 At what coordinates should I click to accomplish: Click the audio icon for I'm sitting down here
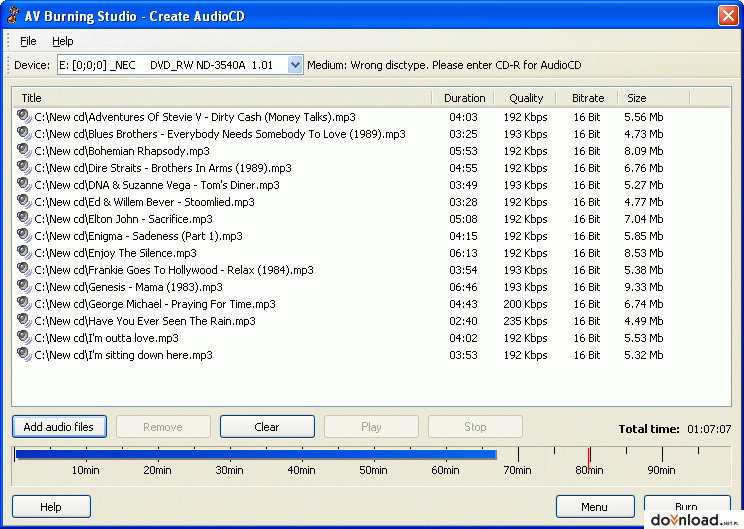[x=23, y=355]
